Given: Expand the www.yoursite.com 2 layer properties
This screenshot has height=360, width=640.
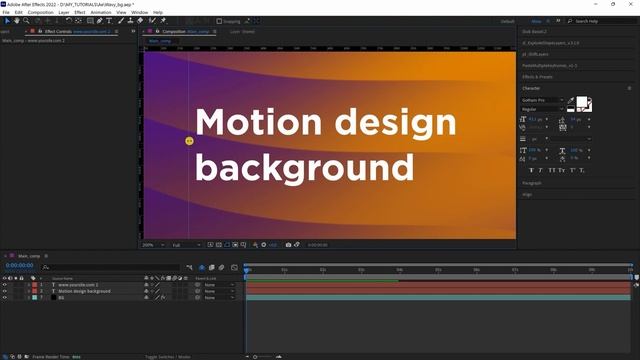Looking at the screenshot, I should click(29, 285).
